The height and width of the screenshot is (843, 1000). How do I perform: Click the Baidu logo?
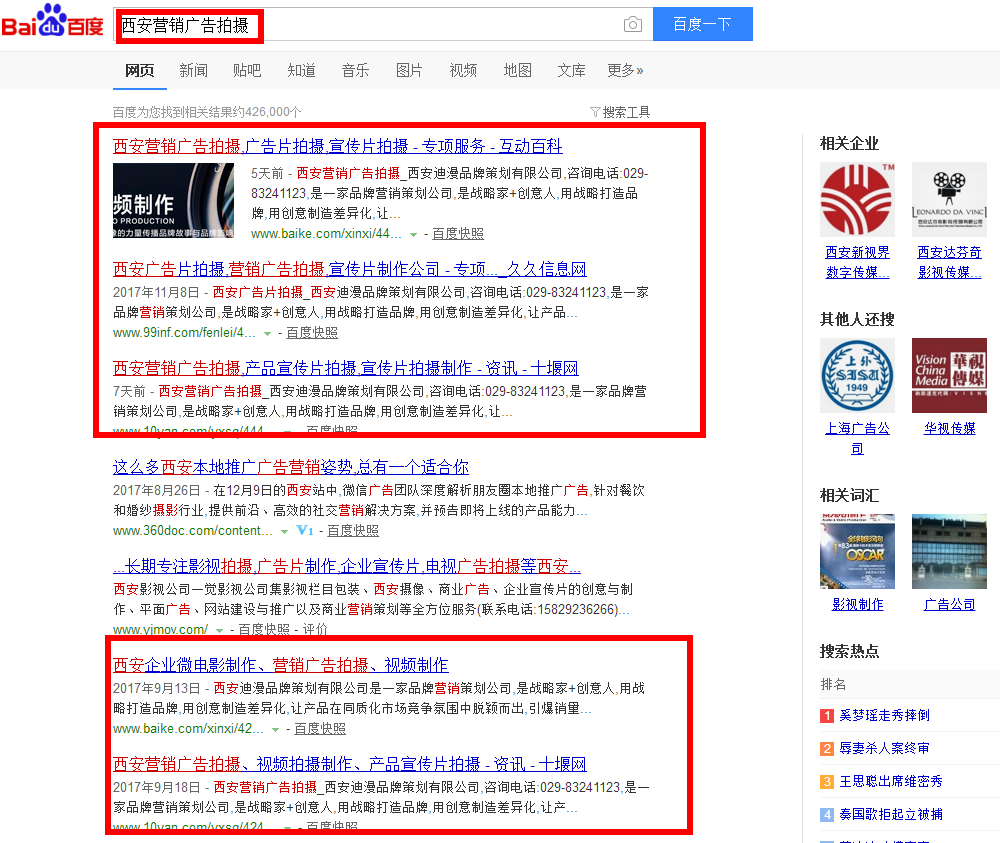(52, 21)
